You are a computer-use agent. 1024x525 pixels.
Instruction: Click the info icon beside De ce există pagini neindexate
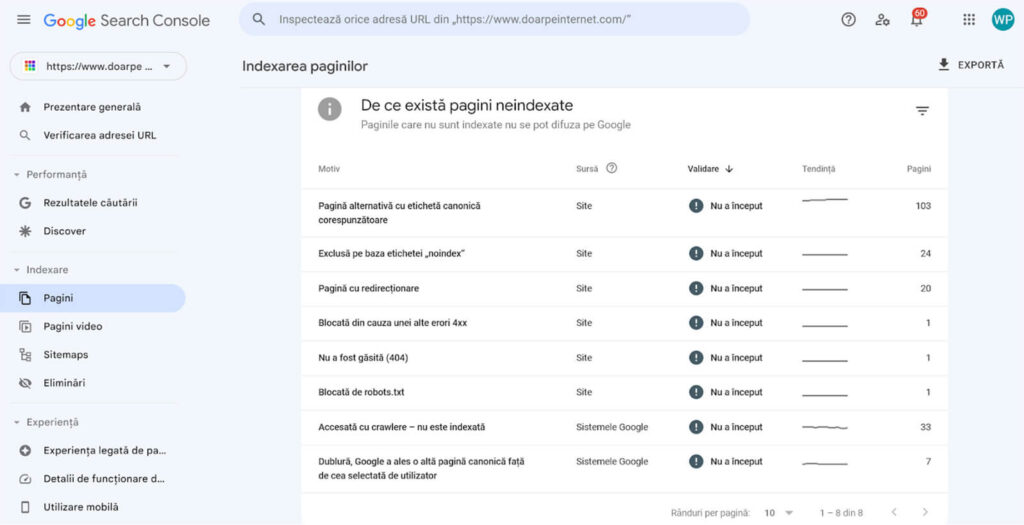(330, 109)
